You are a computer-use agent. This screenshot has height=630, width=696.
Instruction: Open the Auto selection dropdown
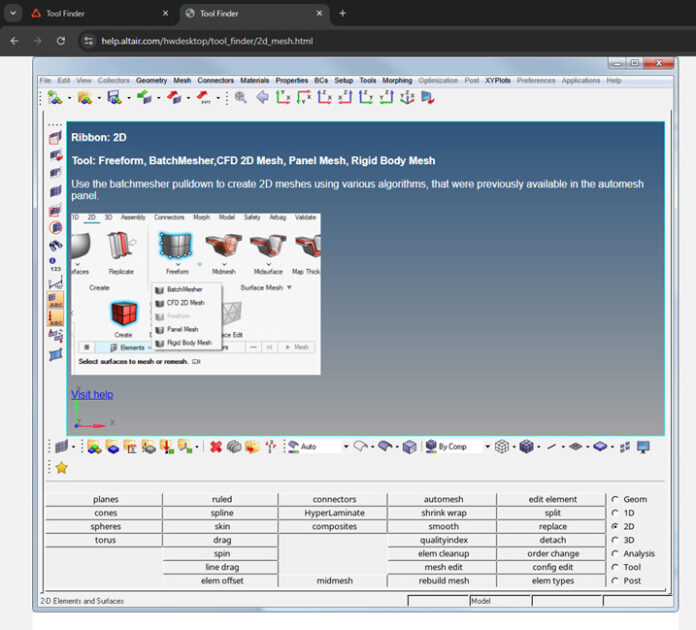coord(346,447)
